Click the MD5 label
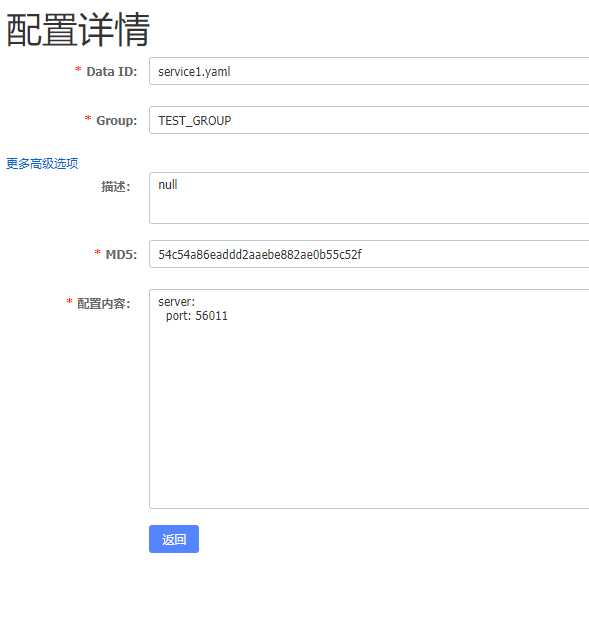 121,255
